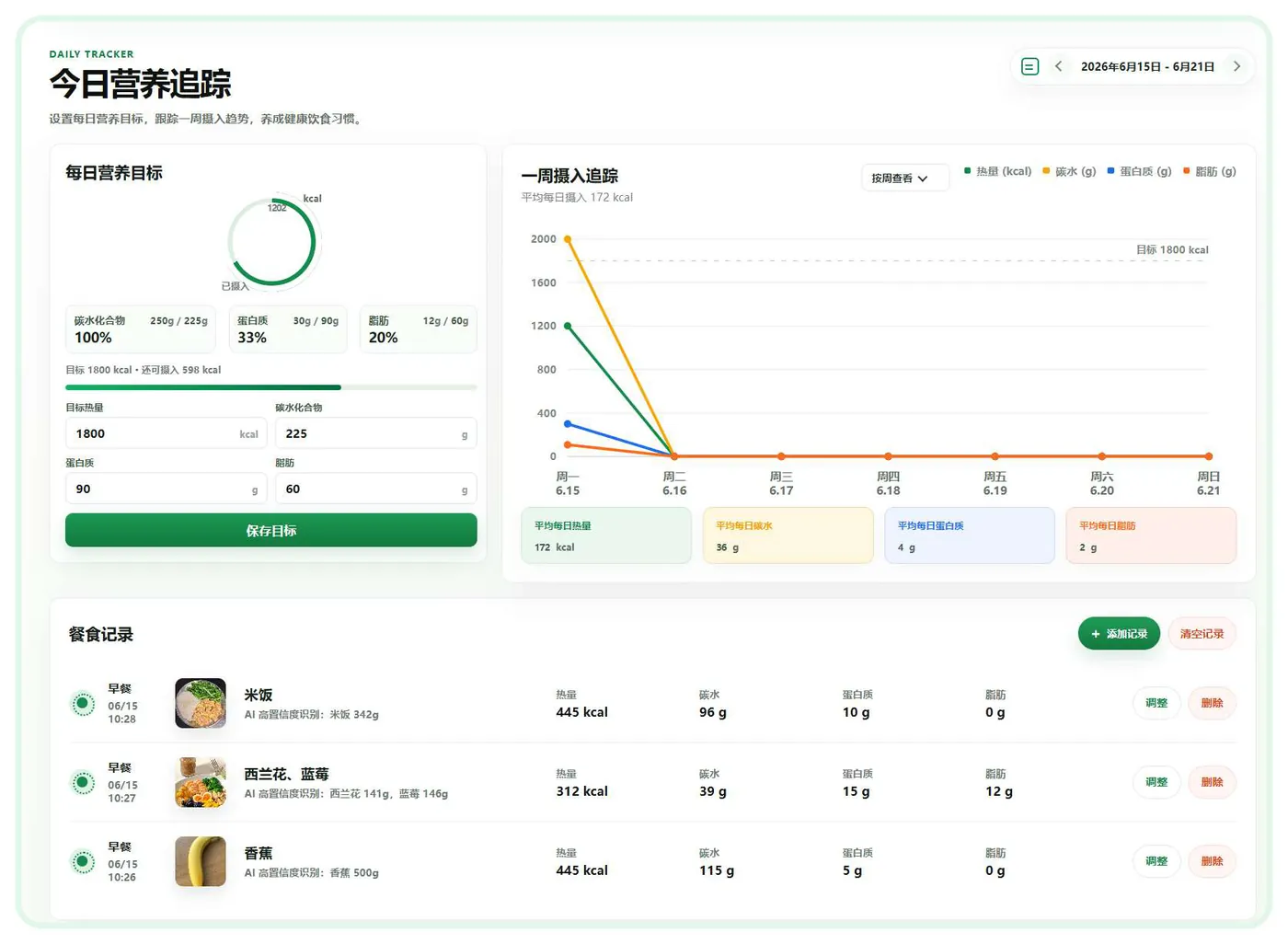Click the green 周一 calorie data point at 1200
This screenshot has width=1288, height=944.
tap(568, 326)
